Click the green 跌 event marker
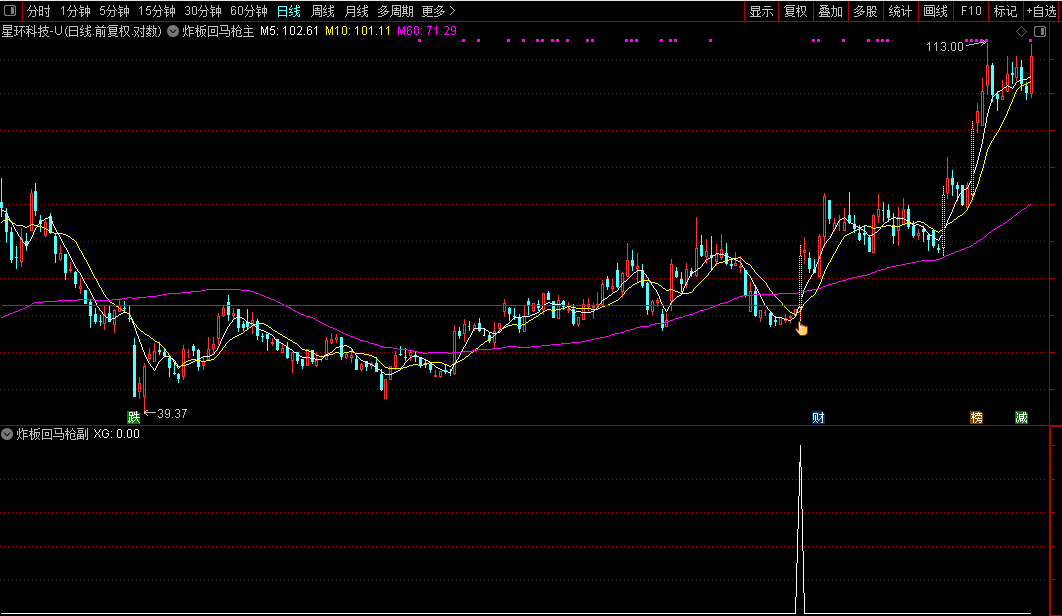This screenshot has height=616, width=1062. pyautogui.click(x=133, y=417)
